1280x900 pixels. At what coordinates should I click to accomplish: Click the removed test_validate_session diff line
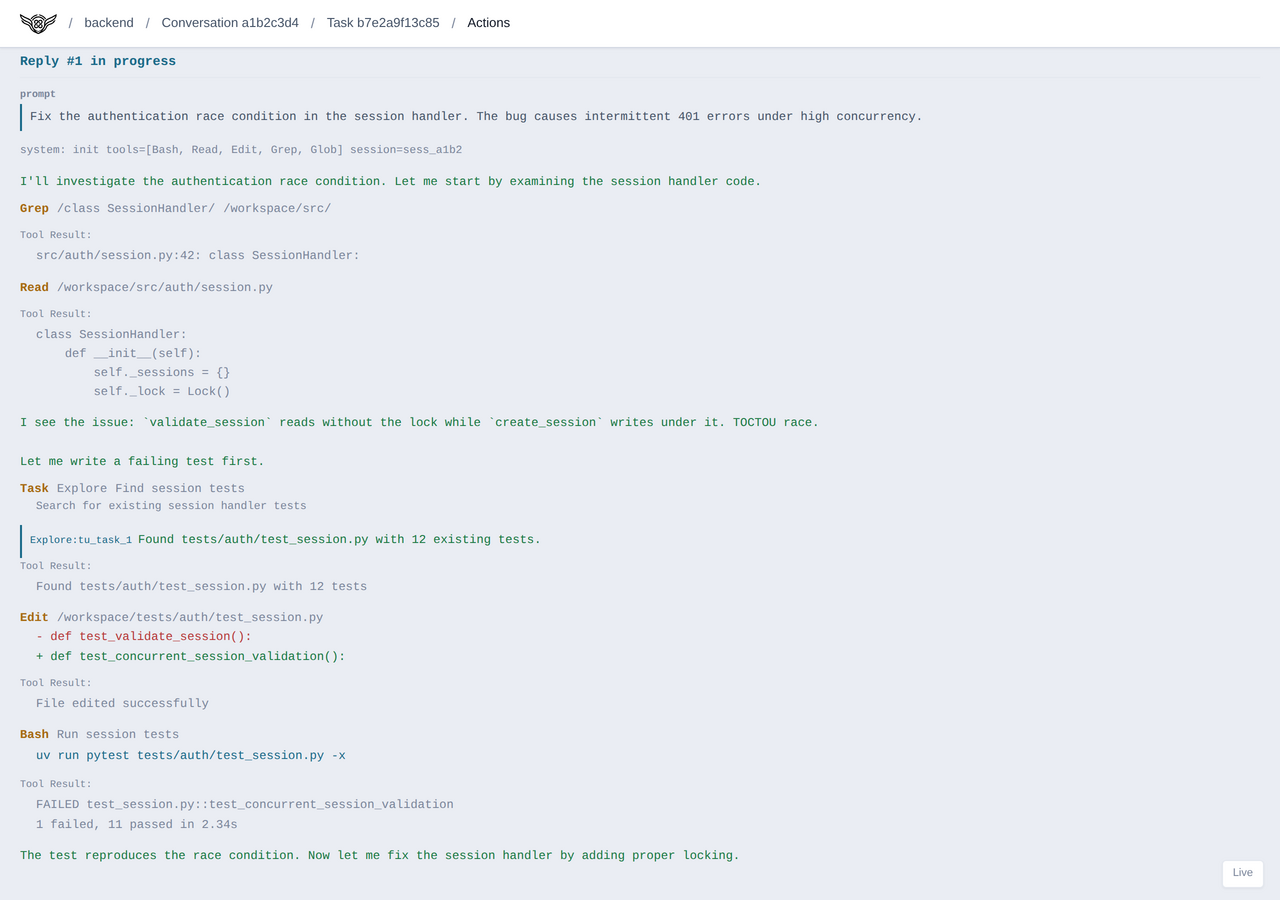tap(144, 636)
